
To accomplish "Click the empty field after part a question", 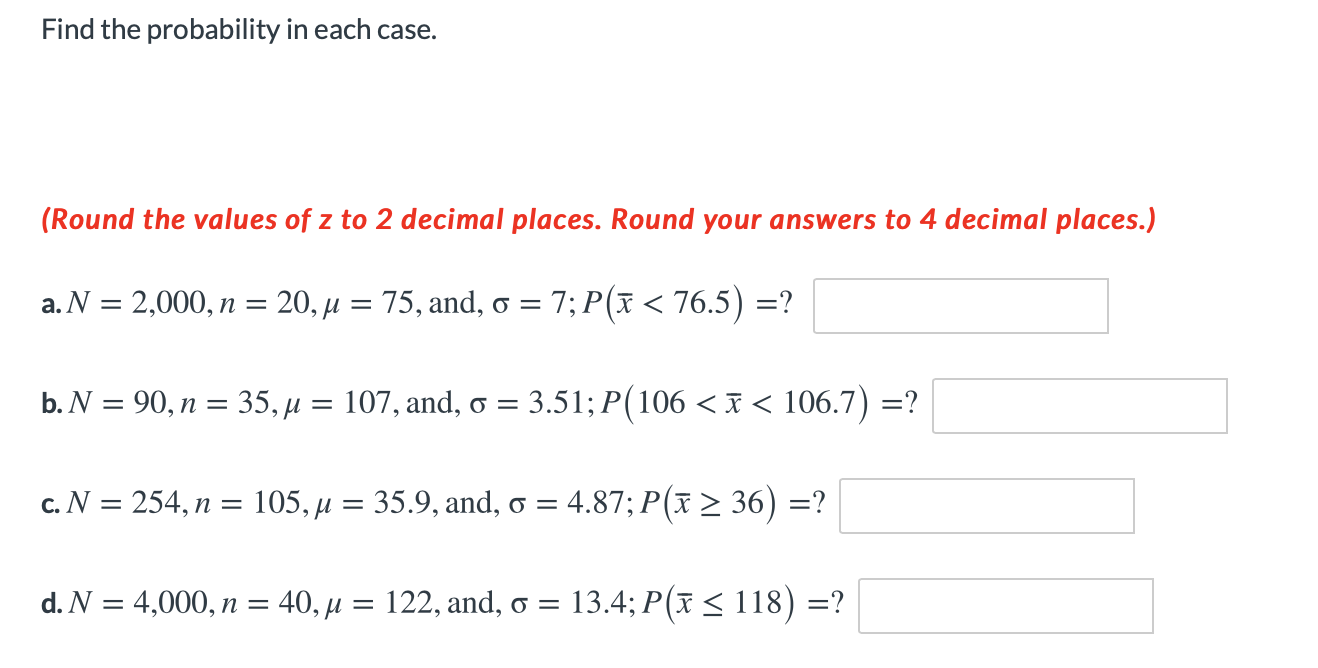I will pyautogui.click(x=960, y=306).
